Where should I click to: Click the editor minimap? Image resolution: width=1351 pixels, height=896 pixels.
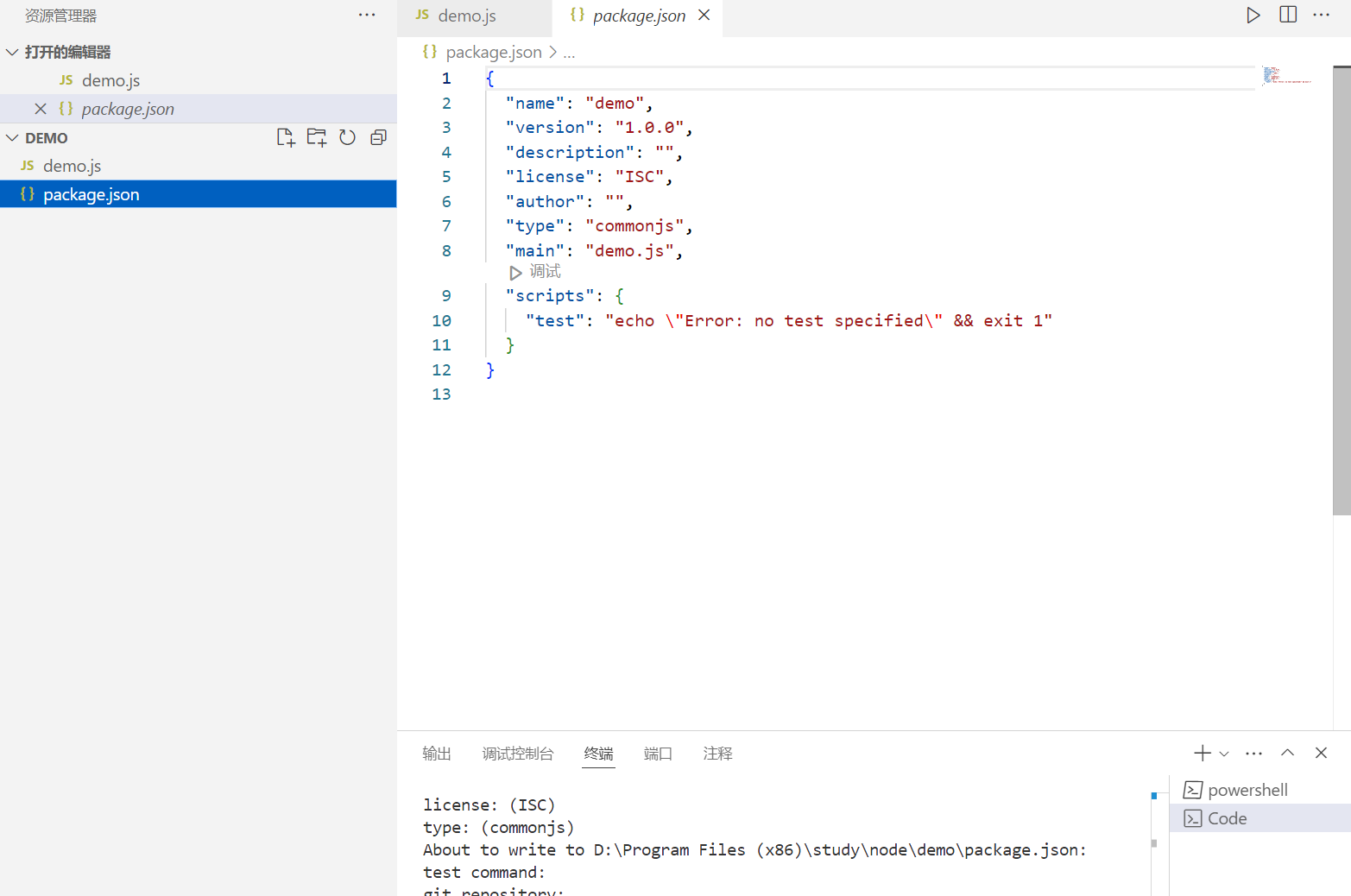(x=1286, y=75)
